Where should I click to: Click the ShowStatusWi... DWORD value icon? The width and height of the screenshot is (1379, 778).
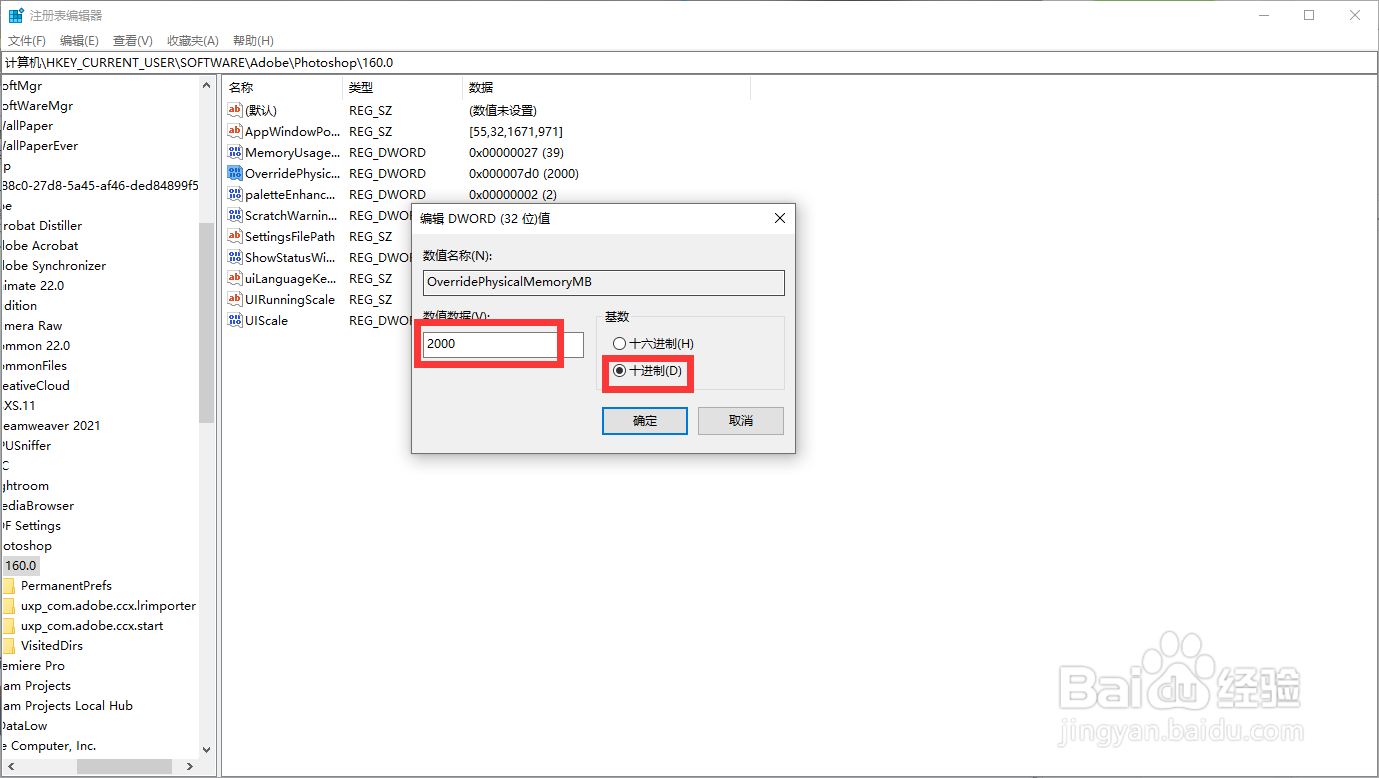(235, 257)
